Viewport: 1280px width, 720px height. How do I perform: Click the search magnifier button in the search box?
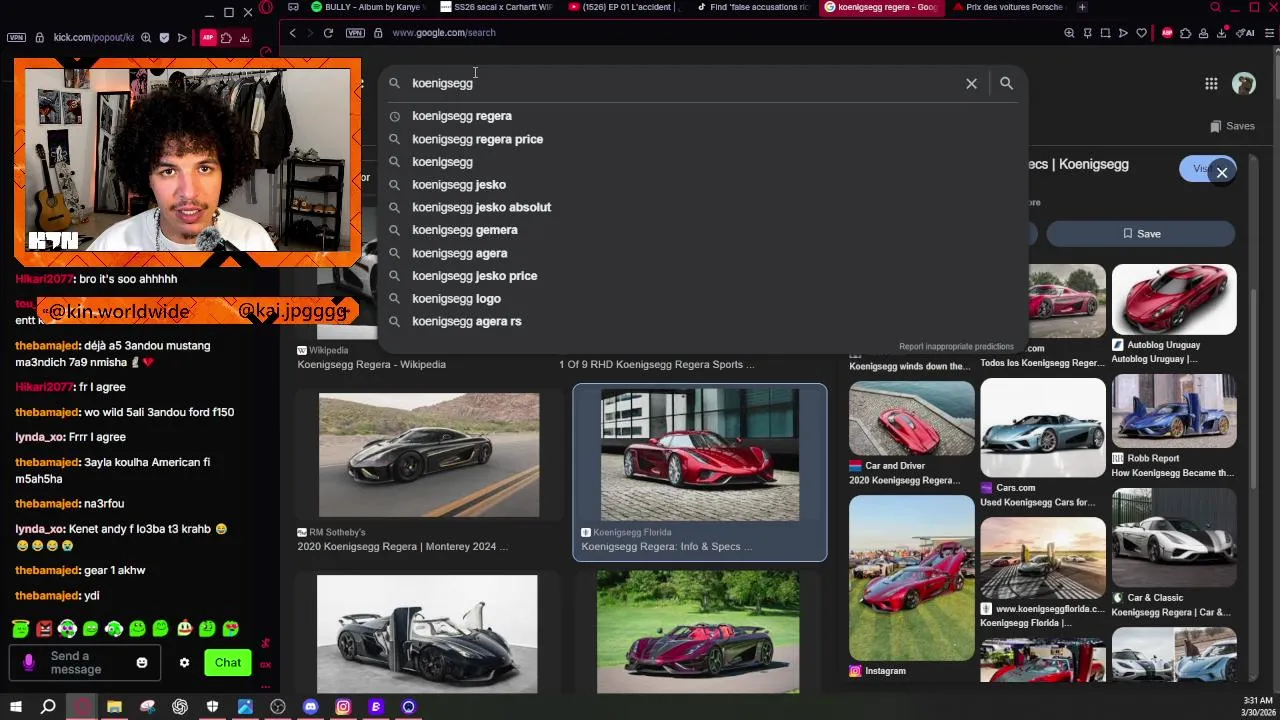point(1006,84)
